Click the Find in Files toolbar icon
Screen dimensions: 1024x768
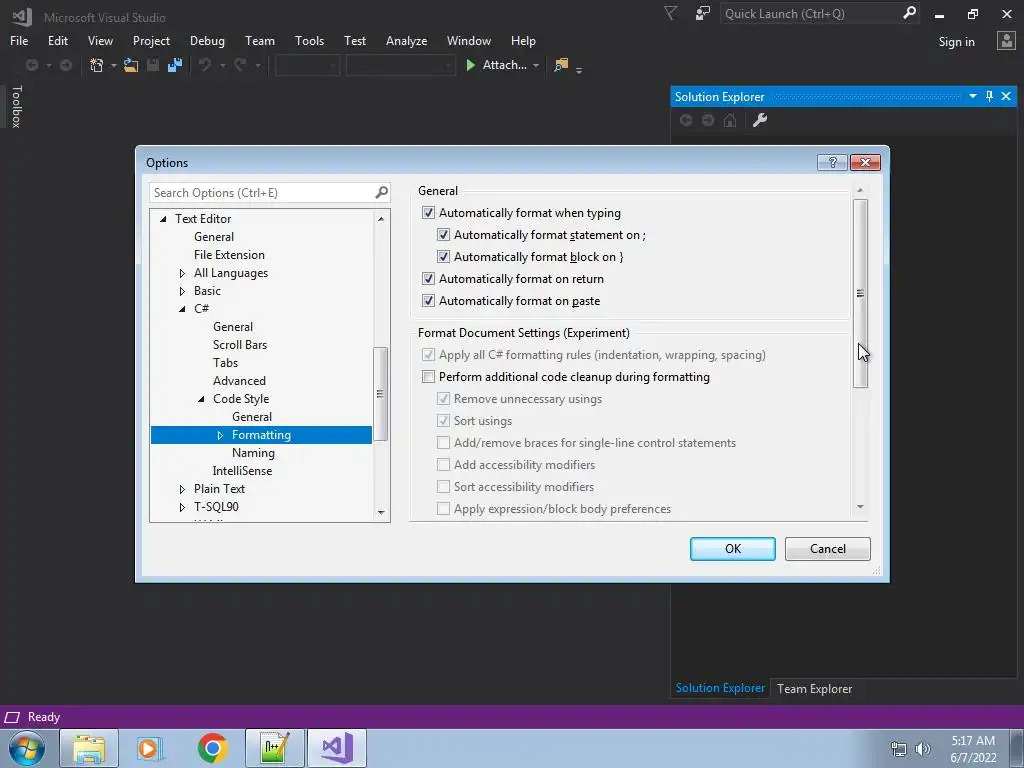coord(561,65)
